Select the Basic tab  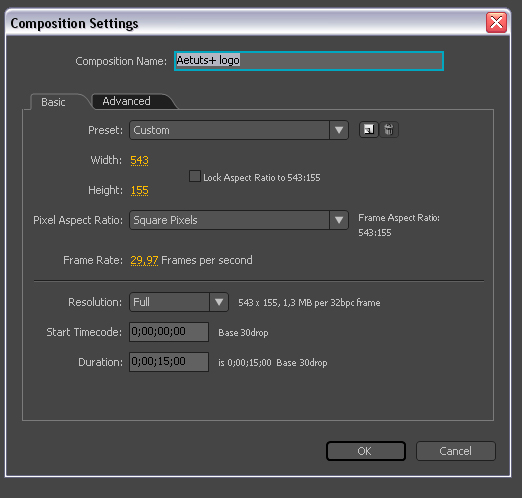click(53, 102)
